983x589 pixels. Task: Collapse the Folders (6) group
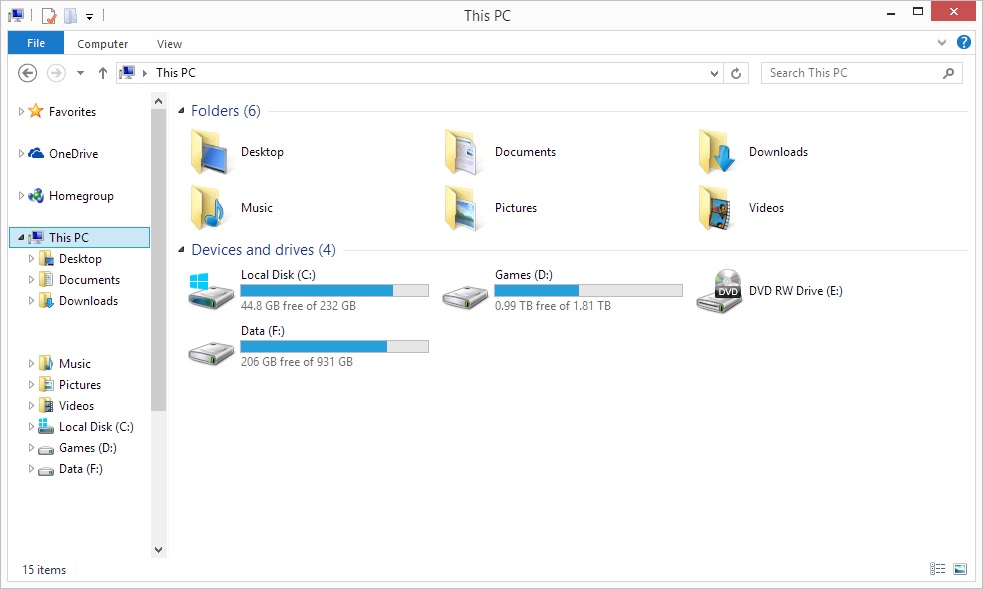(181, 111)
